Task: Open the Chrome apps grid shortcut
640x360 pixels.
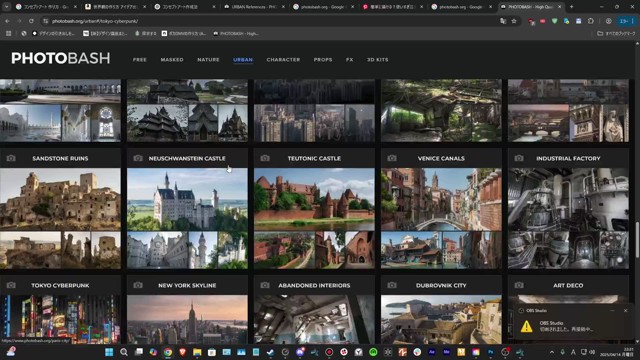Action: pyautogui.click(x=8, y=33)
